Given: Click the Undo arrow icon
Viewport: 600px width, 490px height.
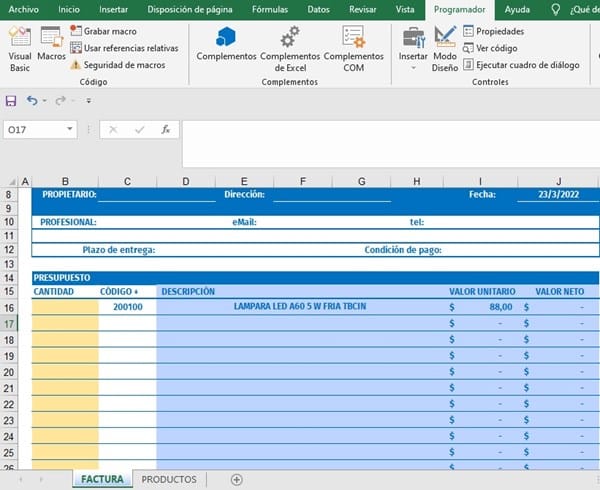Looking at the screenshot, I should 32,101.
